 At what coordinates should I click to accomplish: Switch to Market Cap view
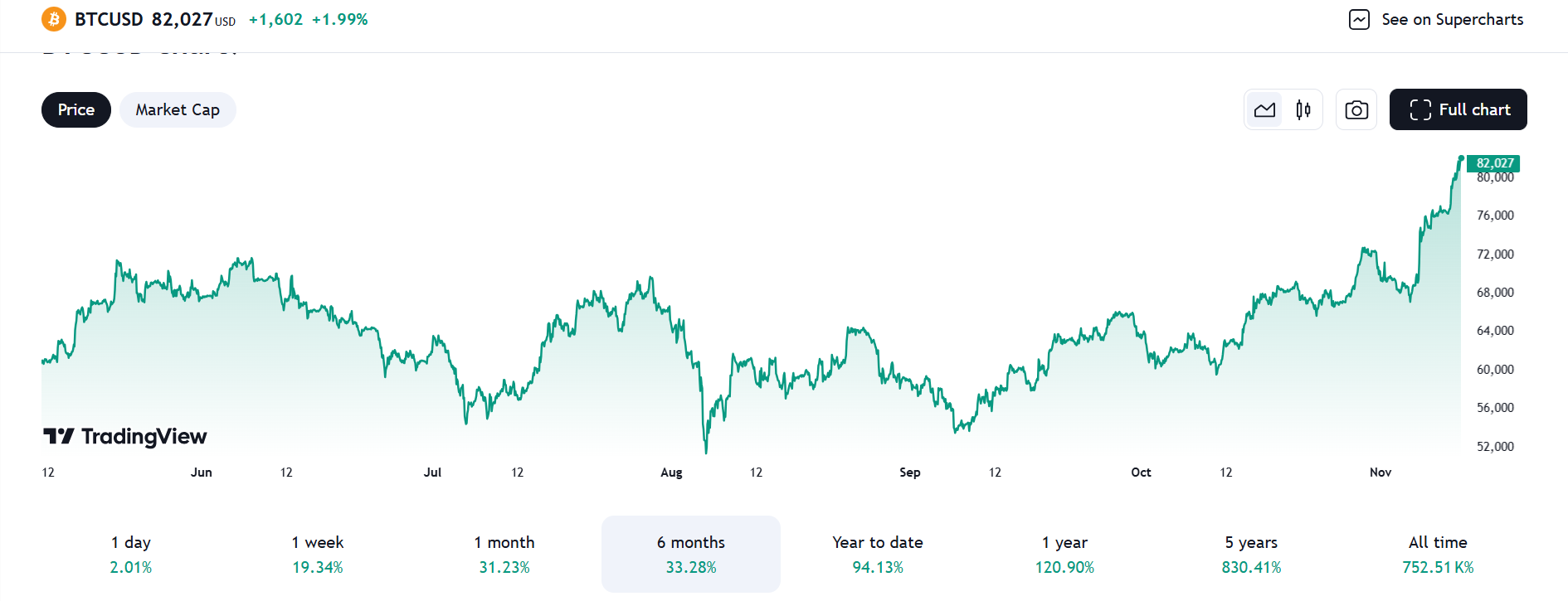(178, 109)
